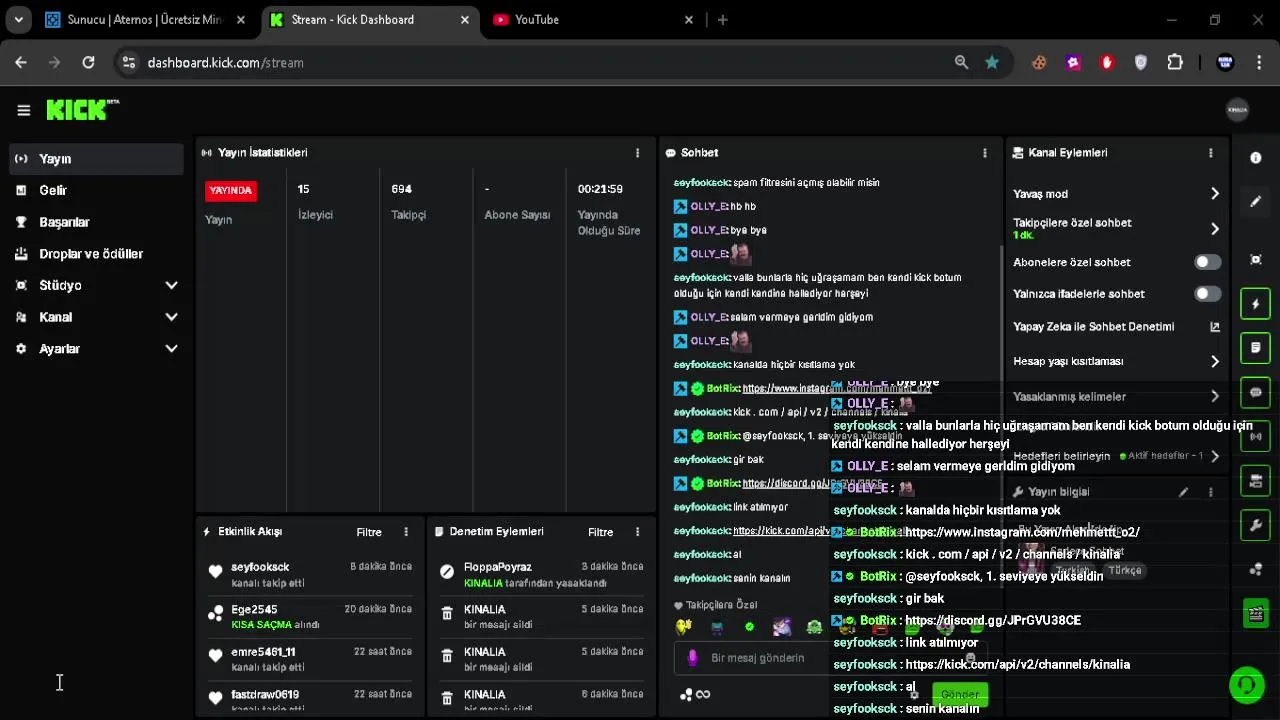
Task: Pick the purple character emote
Action: coord(781,627)
